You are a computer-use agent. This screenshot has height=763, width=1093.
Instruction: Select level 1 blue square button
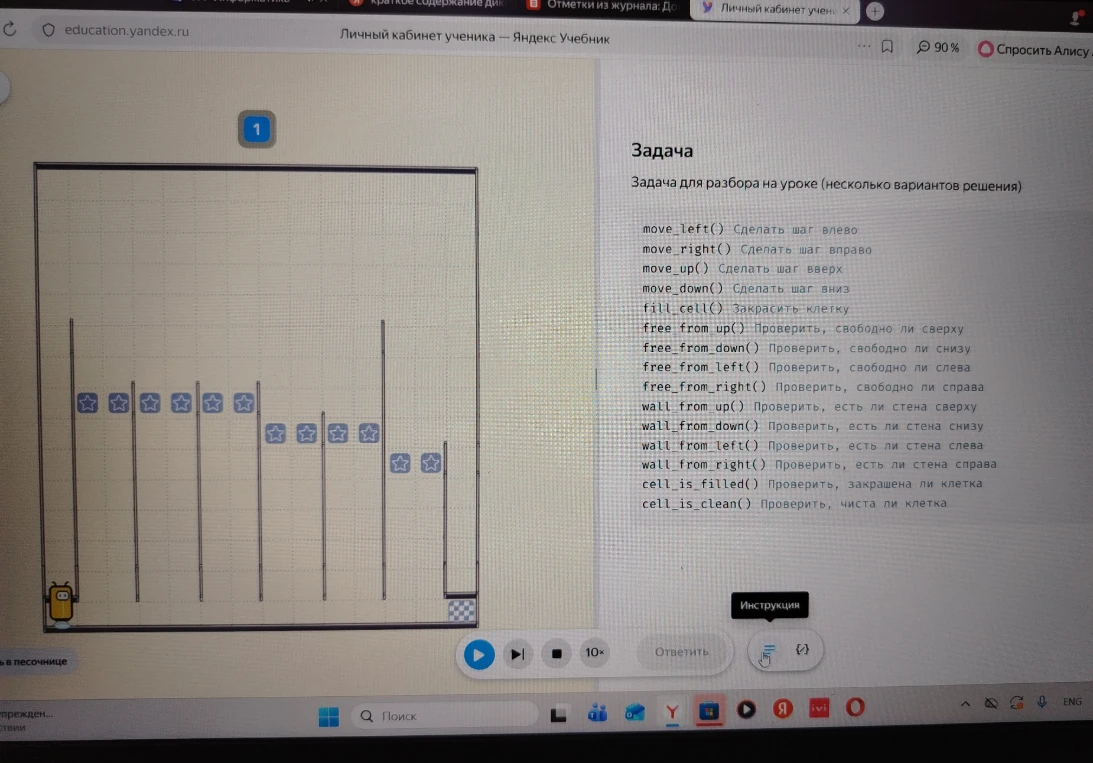pos(257,129)
